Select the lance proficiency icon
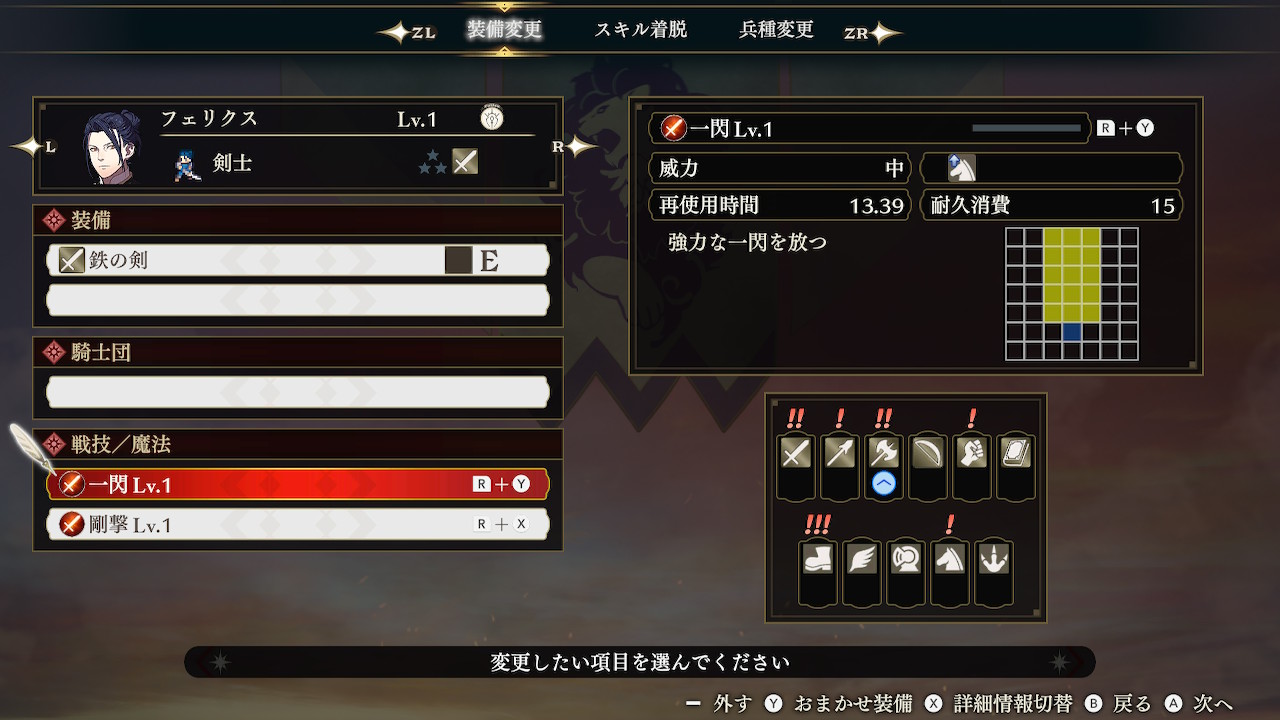This screenshot has height=720, width=1280. (840, 454)
